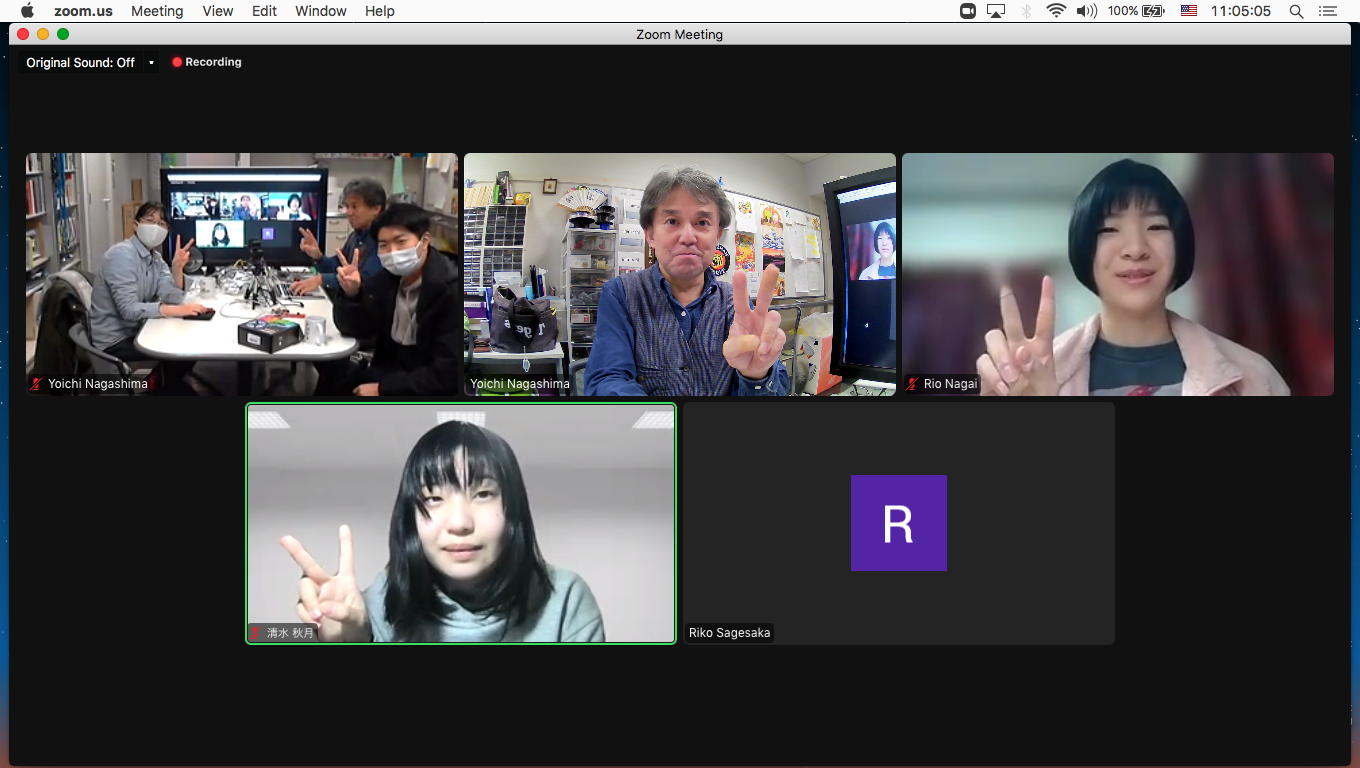Close the Zoom Meeting window

(23, 34)
